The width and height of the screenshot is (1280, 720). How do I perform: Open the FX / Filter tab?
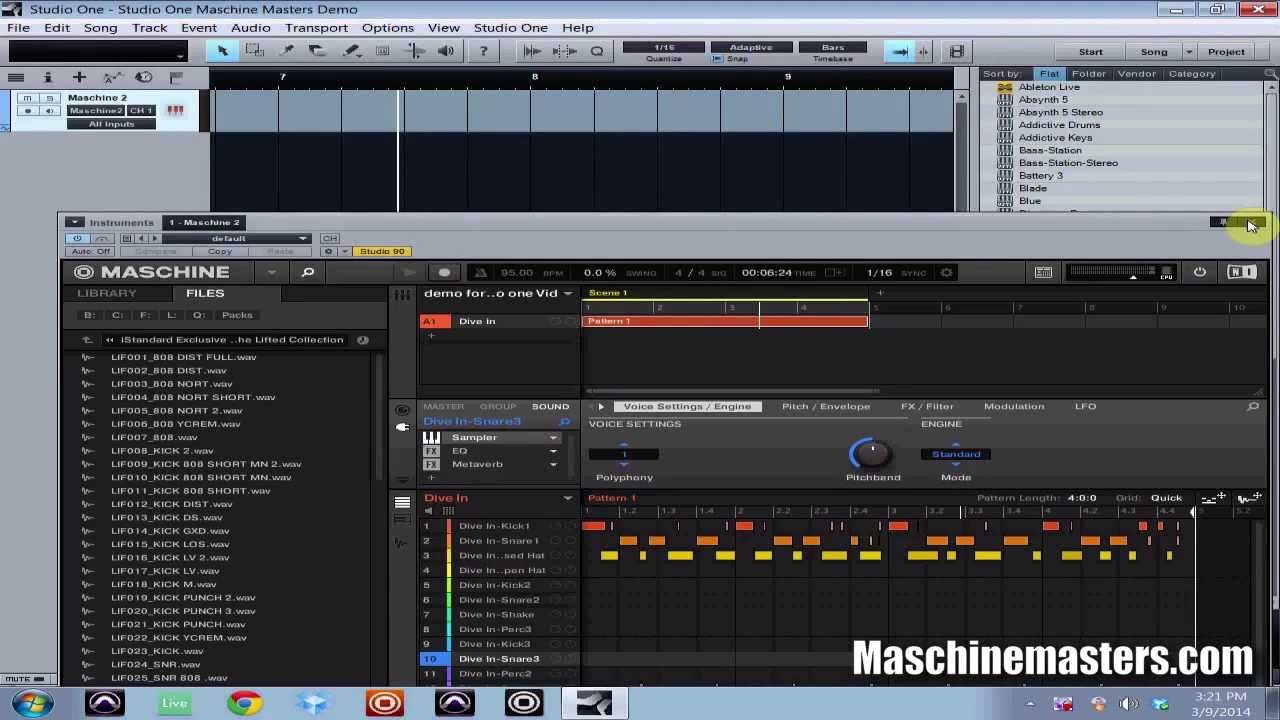(x=927, y=406)
